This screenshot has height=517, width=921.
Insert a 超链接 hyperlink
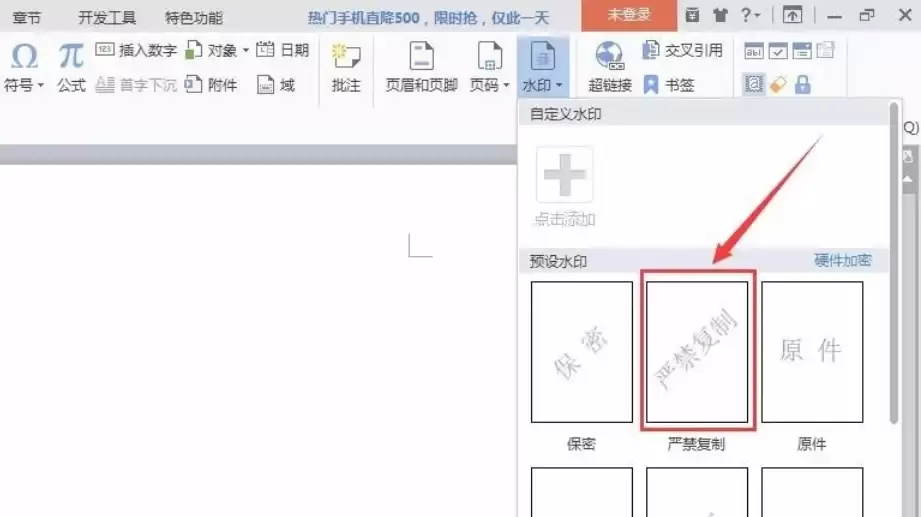610,67
